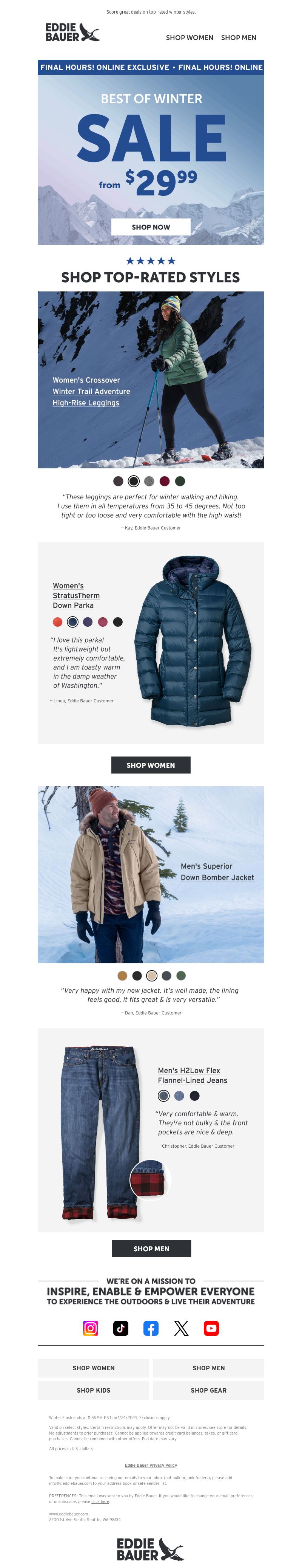Choose the maroon leggings color swatch
Viewport: 302px width, 1568px height.
(x=164, y=481)
